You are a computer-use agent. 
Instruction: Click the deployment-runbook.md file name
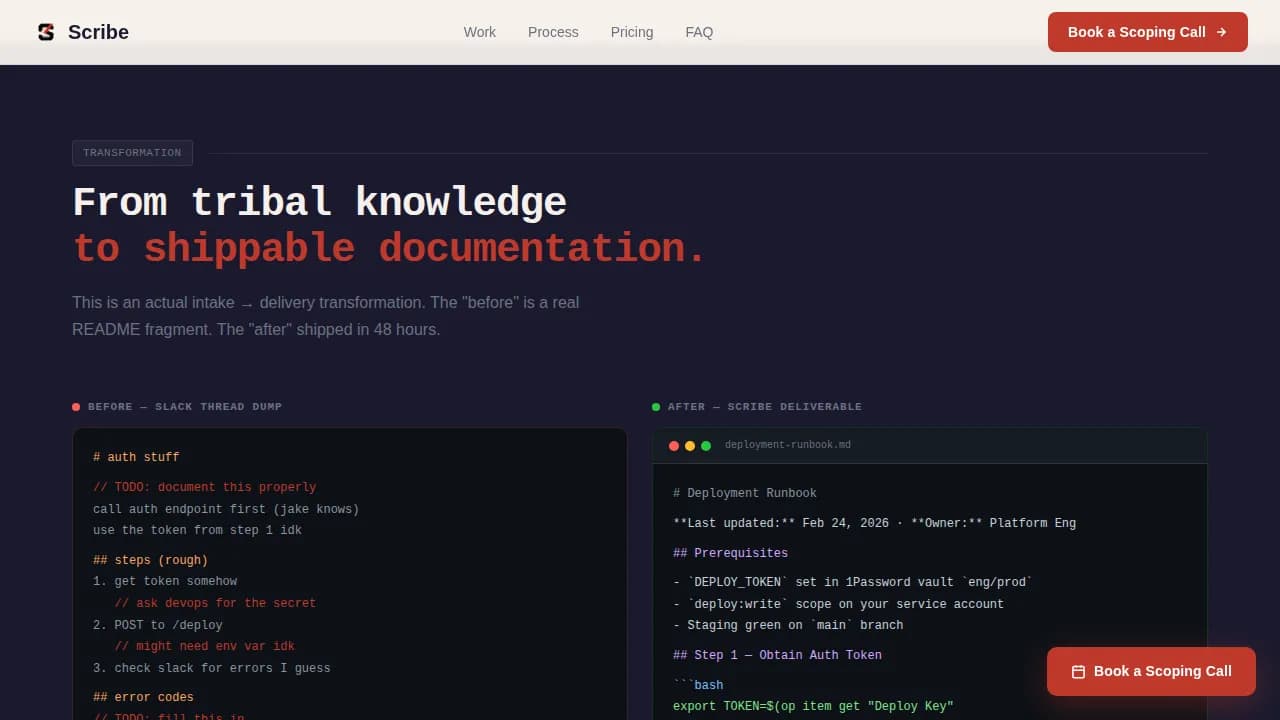point(788,445)
